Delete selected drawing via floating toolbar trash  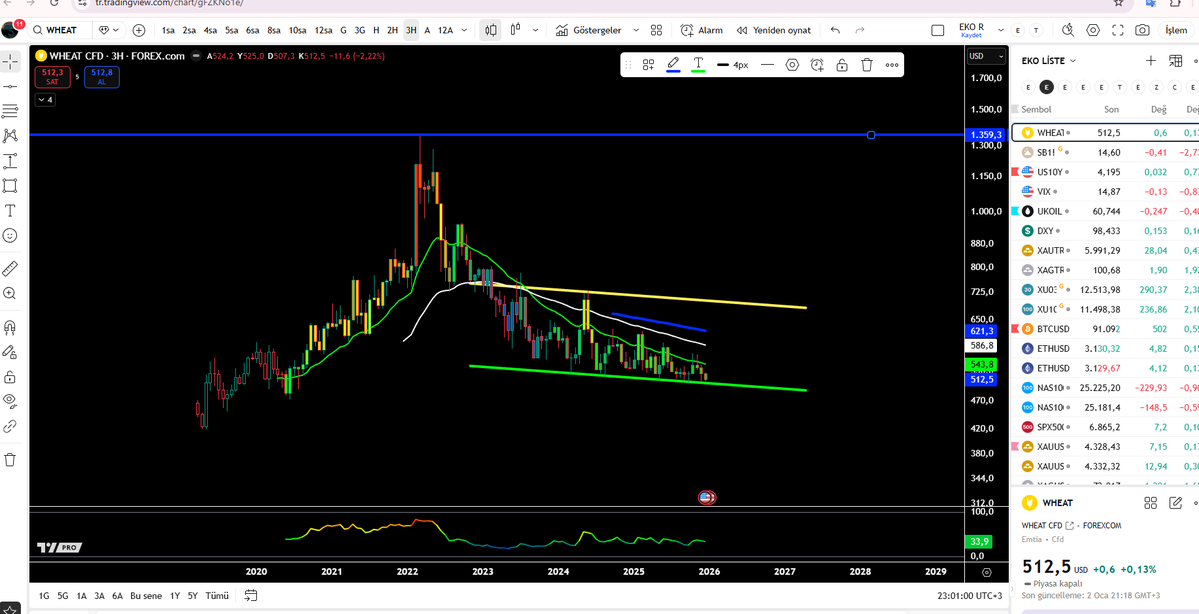pyautogui.click(x=867, y=65)
